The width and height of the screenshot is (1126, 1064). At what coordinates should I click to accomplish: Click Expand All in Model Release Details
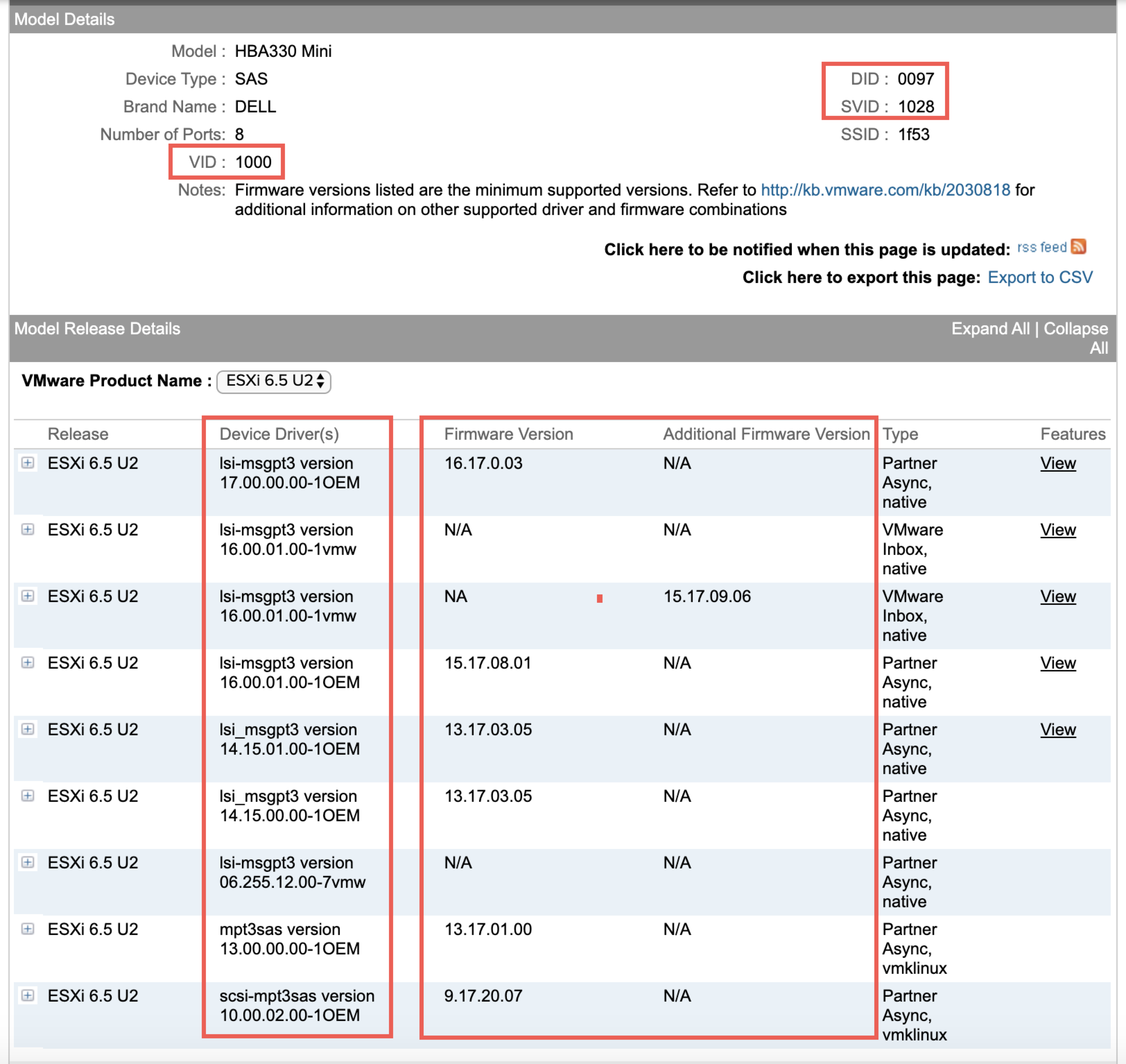(x=990, y=328)
